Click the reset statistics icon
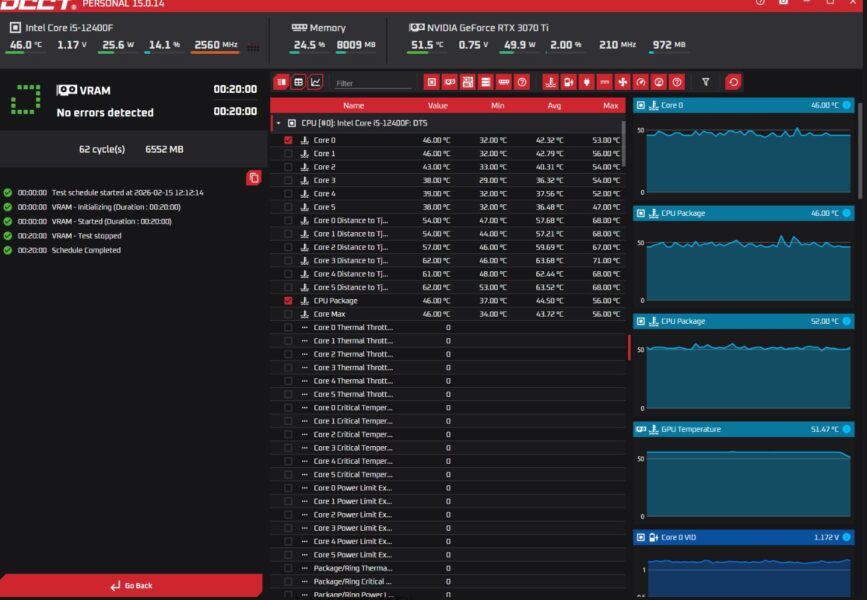 click(733, 82)
